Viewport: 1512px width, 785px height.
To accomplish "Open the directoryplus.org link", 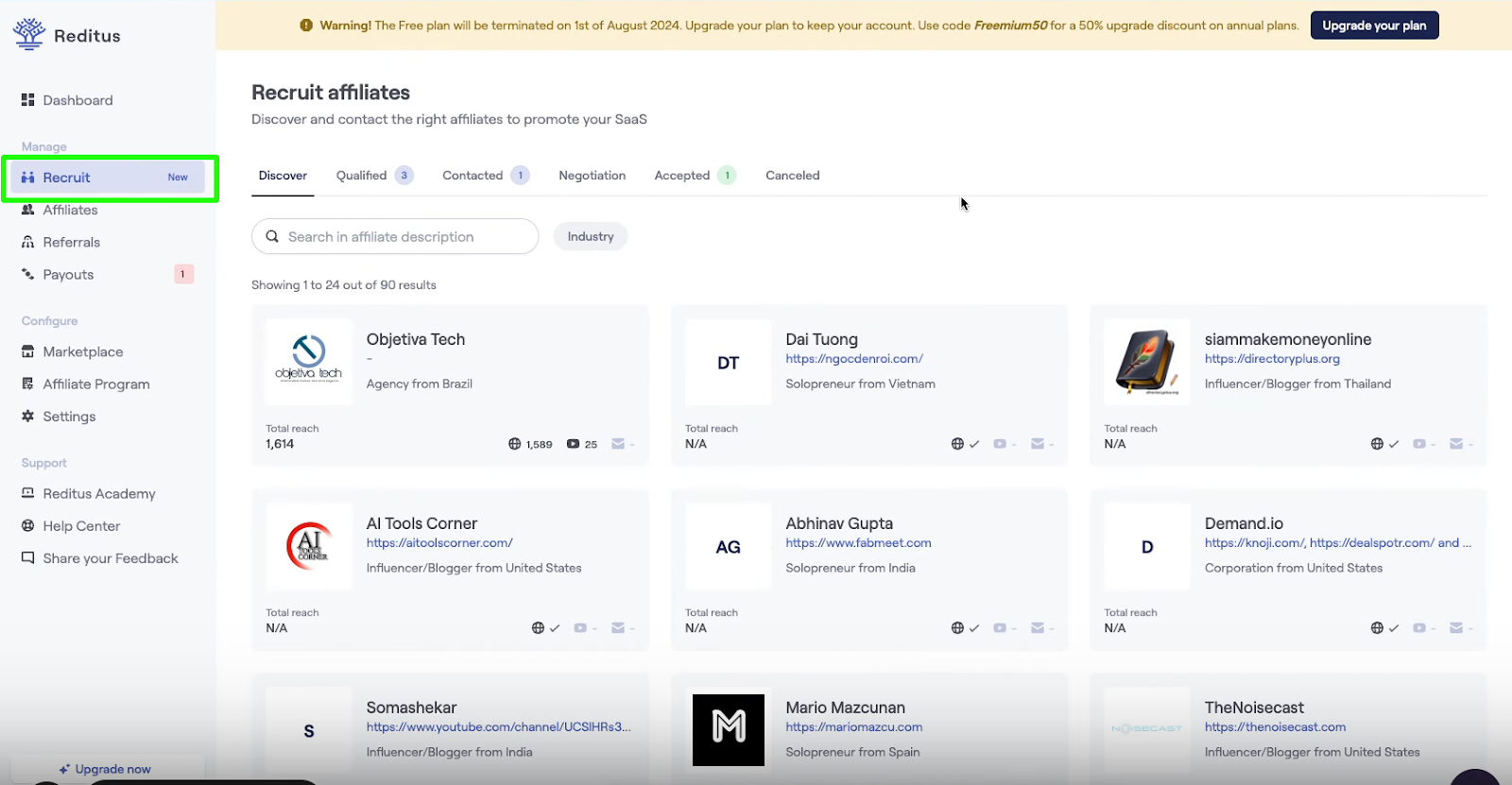I will 1272,359.
